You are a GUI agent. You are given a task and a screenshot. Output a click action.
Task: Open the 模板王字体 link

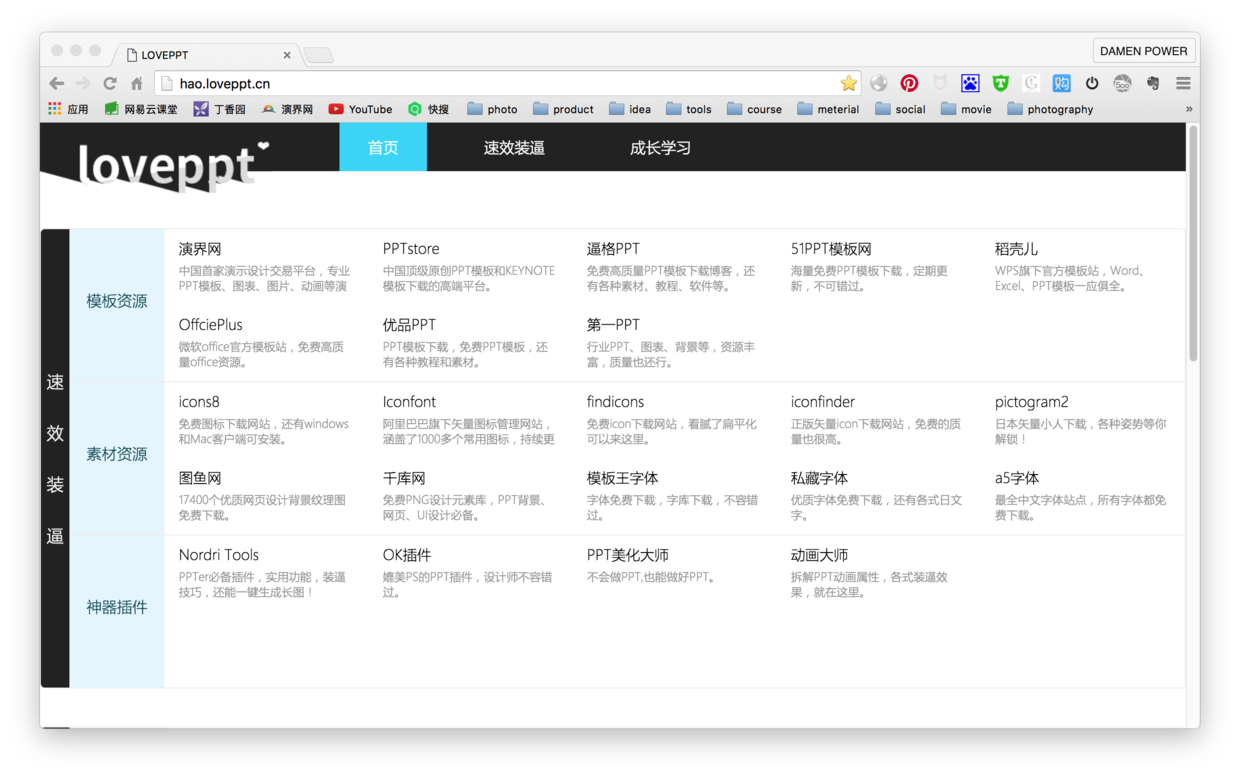[622, 478]
